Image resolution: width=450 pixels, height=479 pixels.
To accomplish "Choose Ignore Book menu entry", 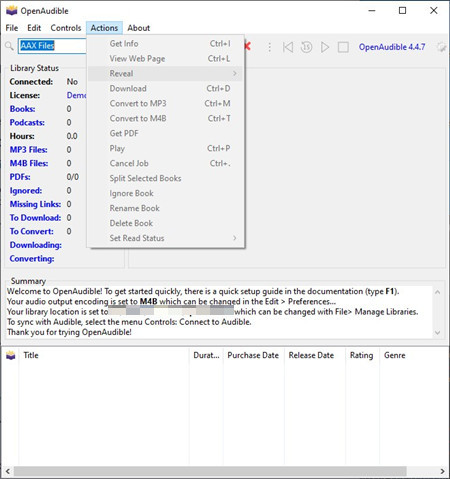I will point(166,194).
